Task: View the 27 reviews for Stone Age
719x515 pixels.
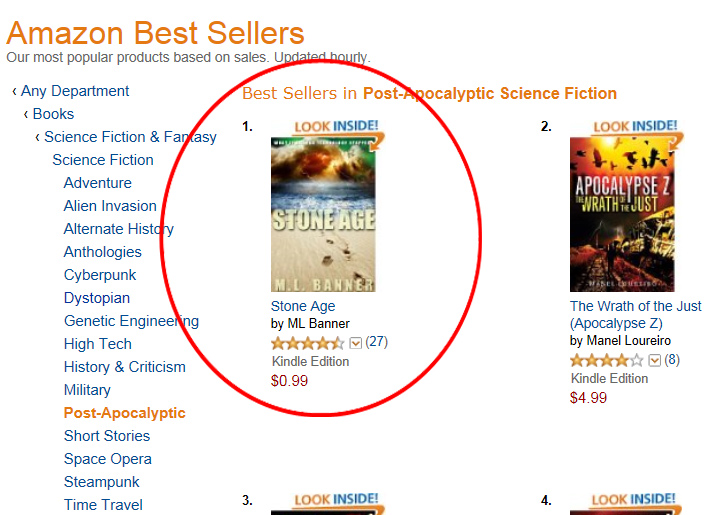Action: coord(376,342)
